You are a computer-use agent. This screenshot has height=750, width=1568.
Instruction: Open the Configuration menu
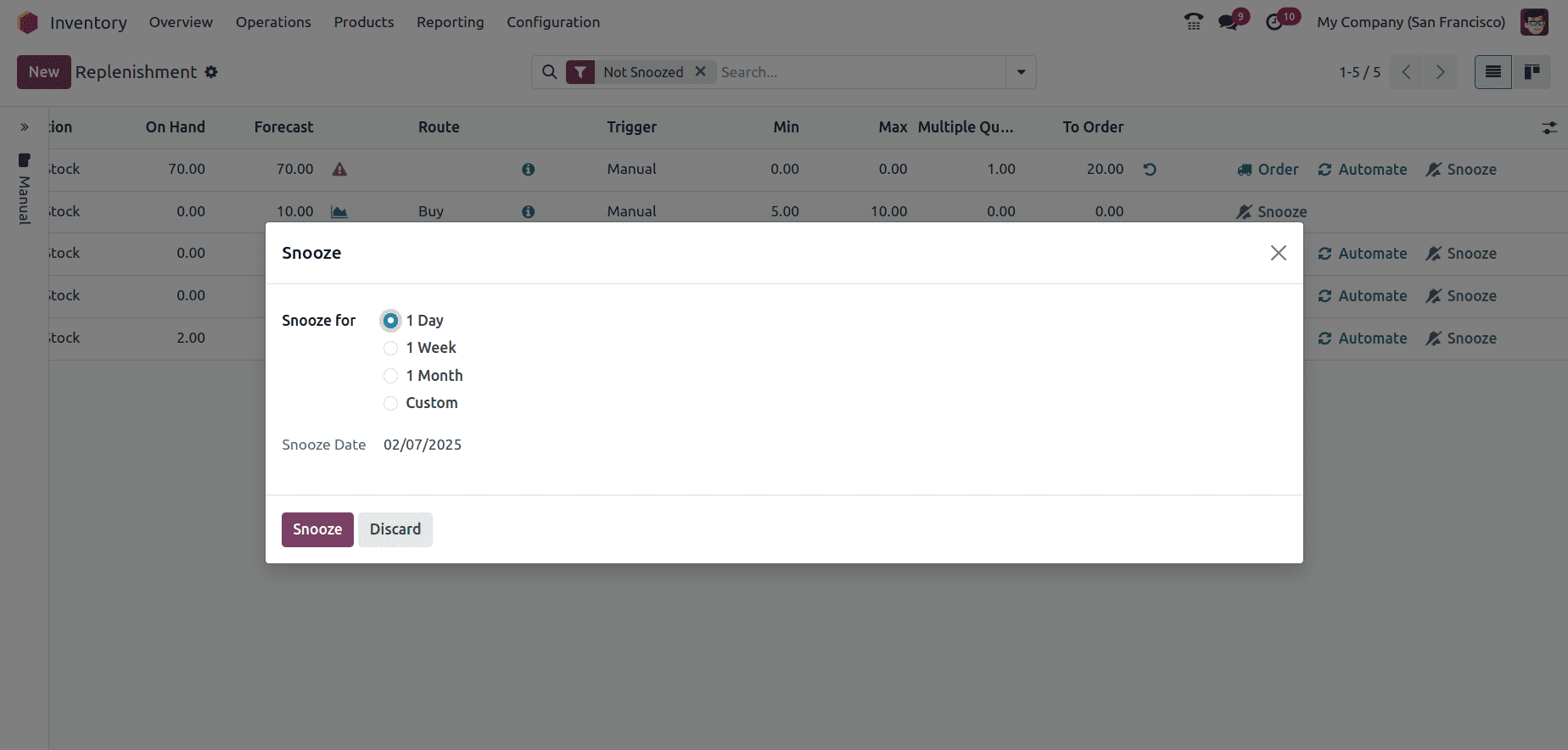point(553,22)
